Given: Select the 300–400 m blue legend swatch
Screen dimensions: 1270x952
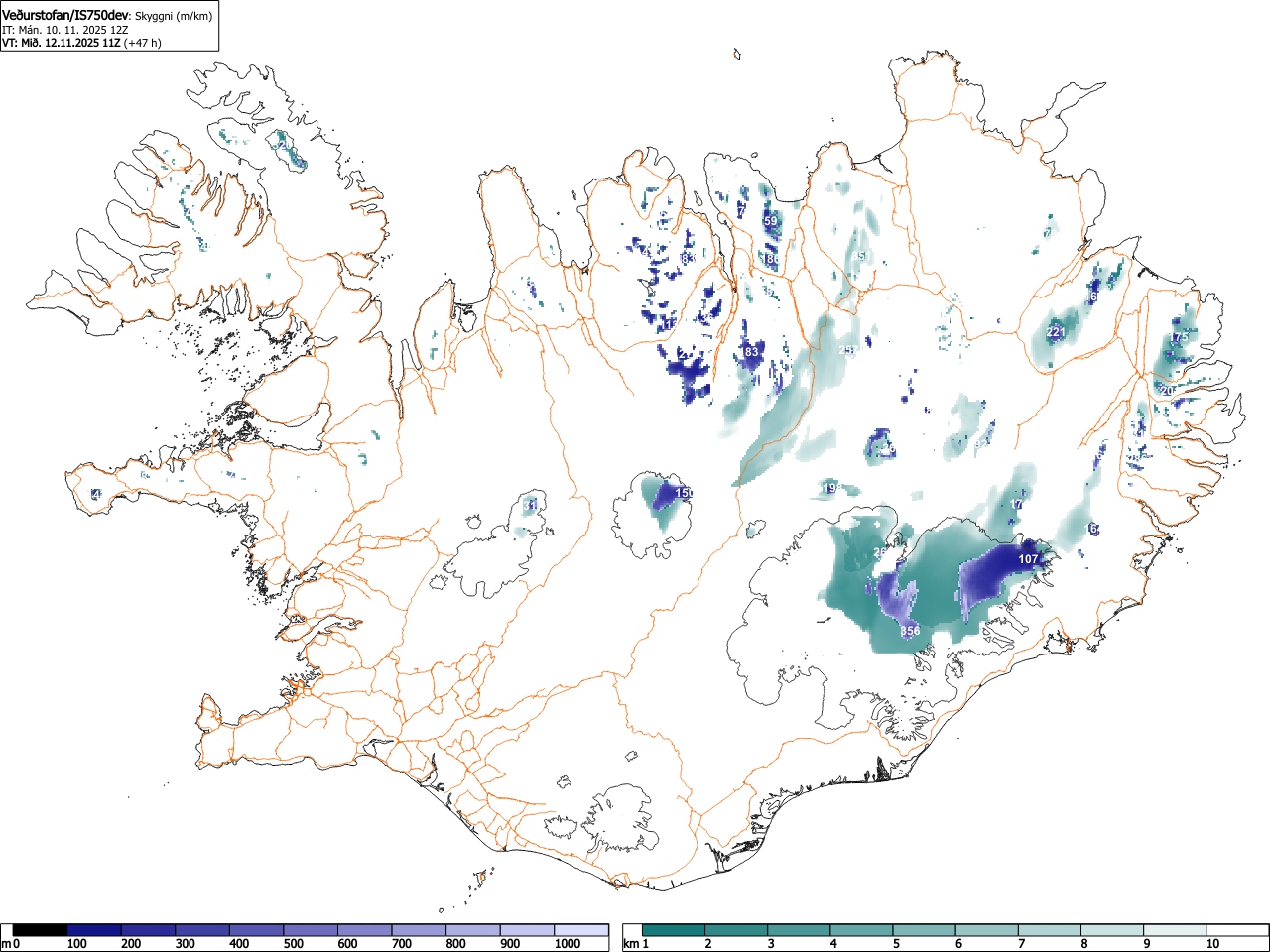Looking at the screenshot, I should tap(202, 930).
